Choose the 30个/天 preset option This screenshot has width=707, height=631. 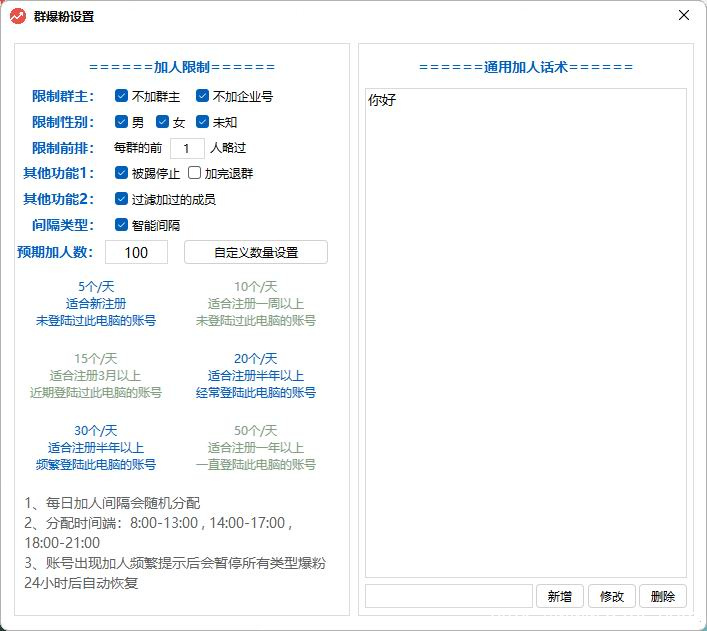[x=96, y=448]
